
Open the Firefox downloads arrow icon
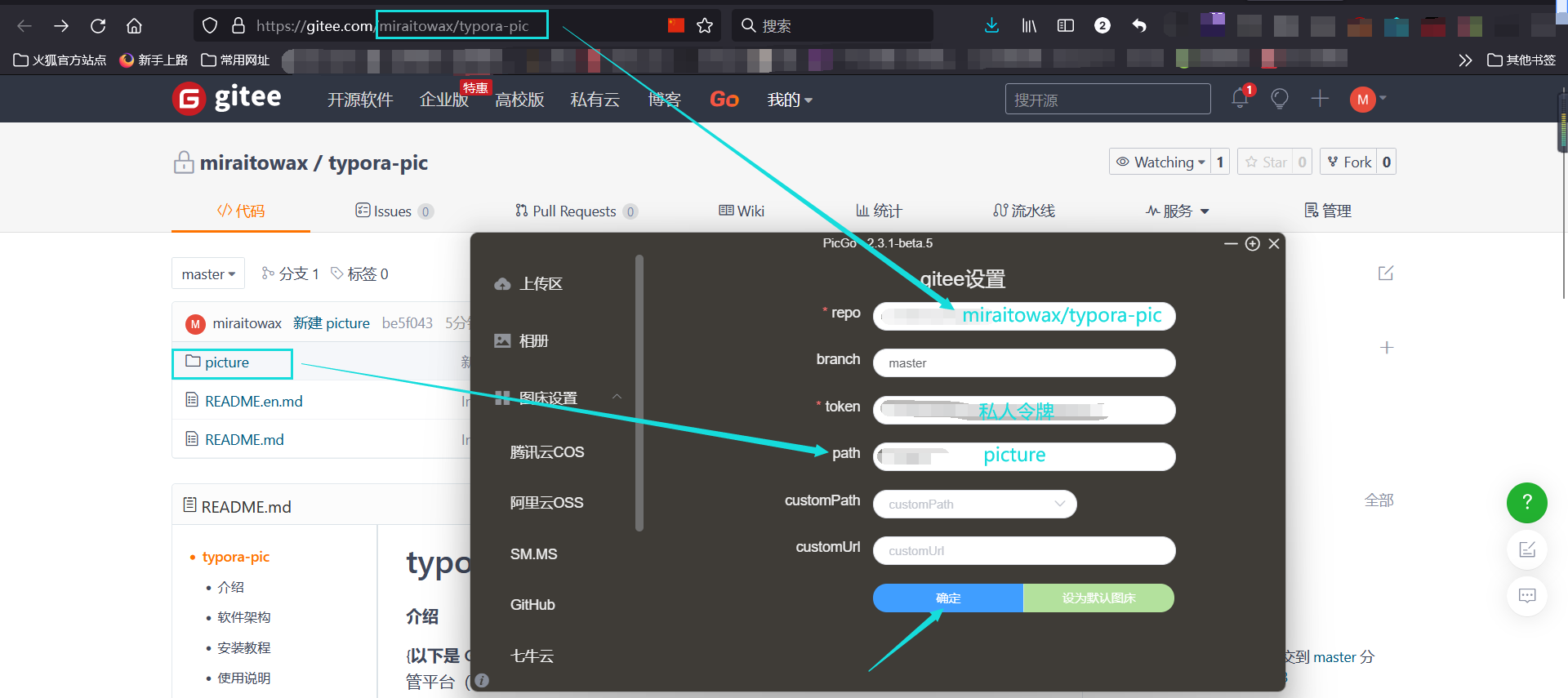click(991, 26)
